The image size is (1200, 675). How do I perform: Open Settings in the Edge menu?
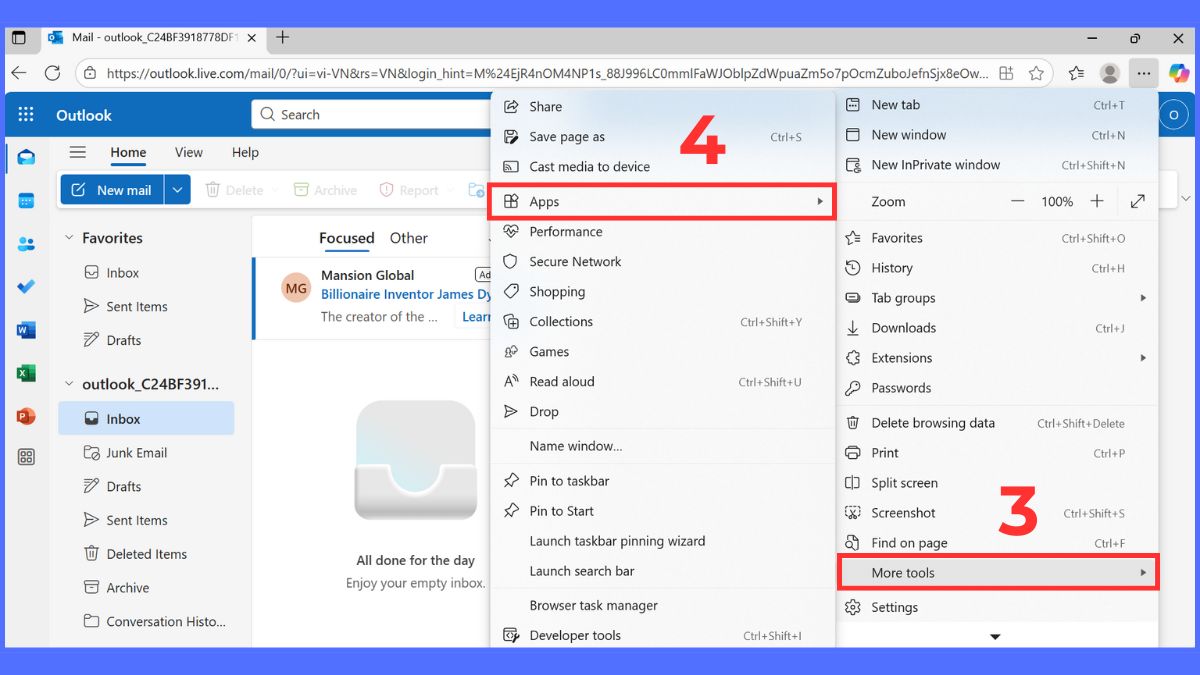997,607
